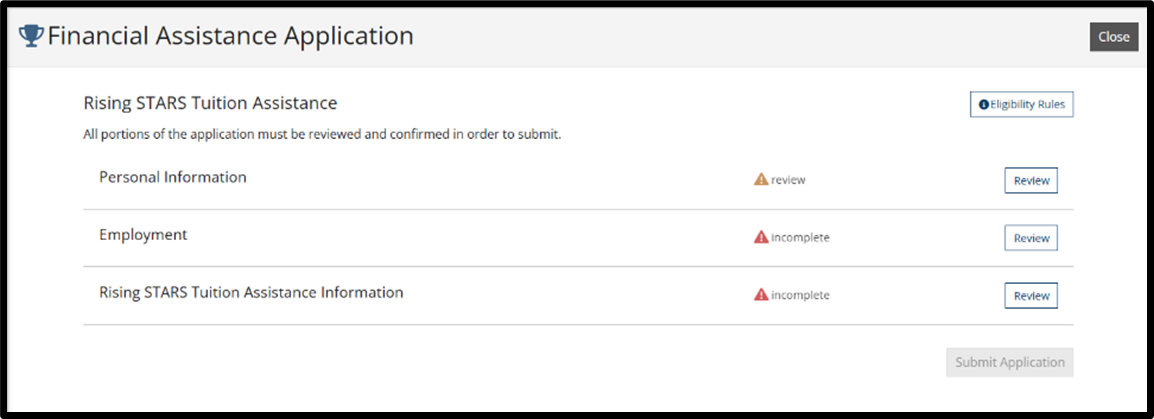The height and width of the screenshot is (419, 1154).
Task: Click the red warning icon for Employment
Action: click(x=761, y=237)
